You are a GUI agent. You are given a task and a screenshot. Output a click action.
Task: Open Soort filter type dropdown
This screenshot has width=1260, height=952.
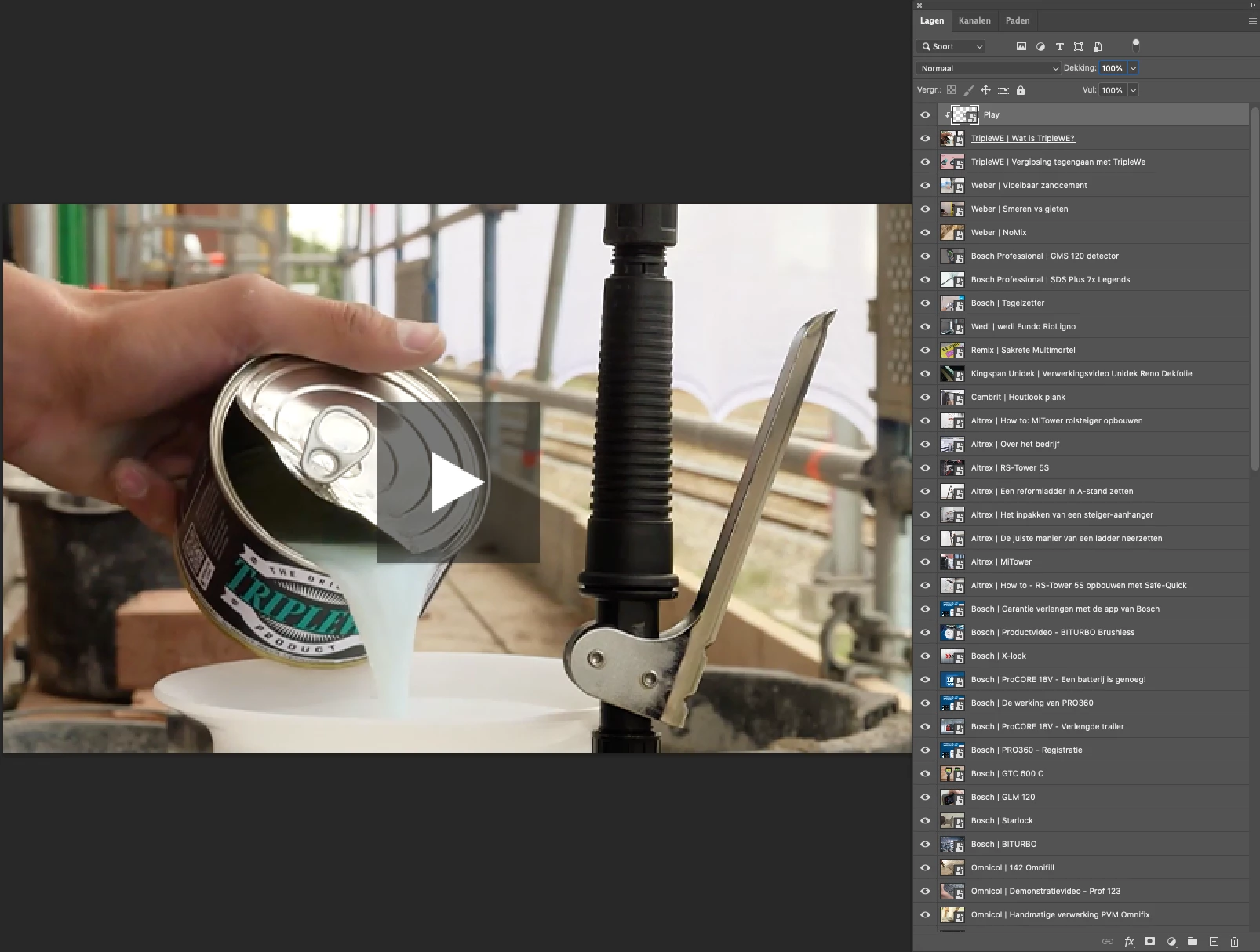[x=951, y=46]
